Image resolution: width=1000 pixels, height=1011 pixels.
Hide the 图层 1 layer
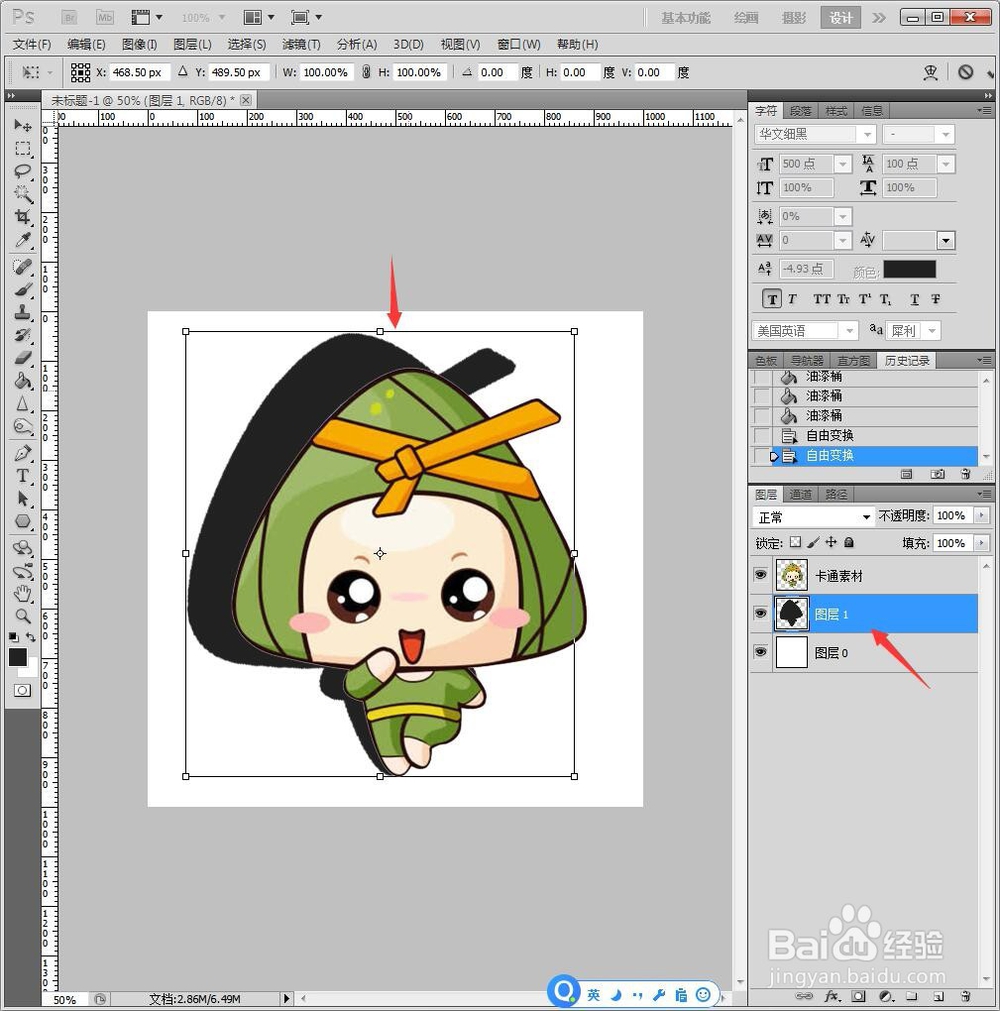(761, 613)
